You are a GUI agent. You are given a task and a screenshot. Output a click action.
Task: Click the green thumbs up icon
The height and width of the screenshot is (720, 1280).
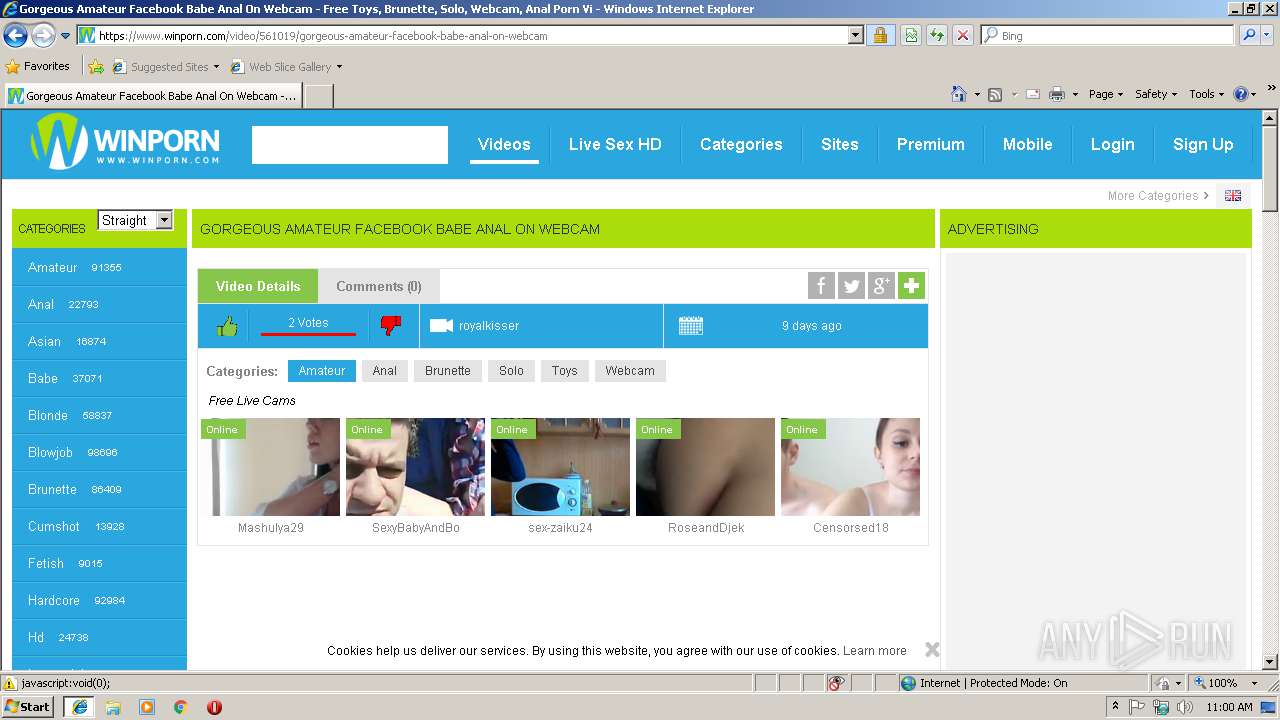[x=227, y=326]
